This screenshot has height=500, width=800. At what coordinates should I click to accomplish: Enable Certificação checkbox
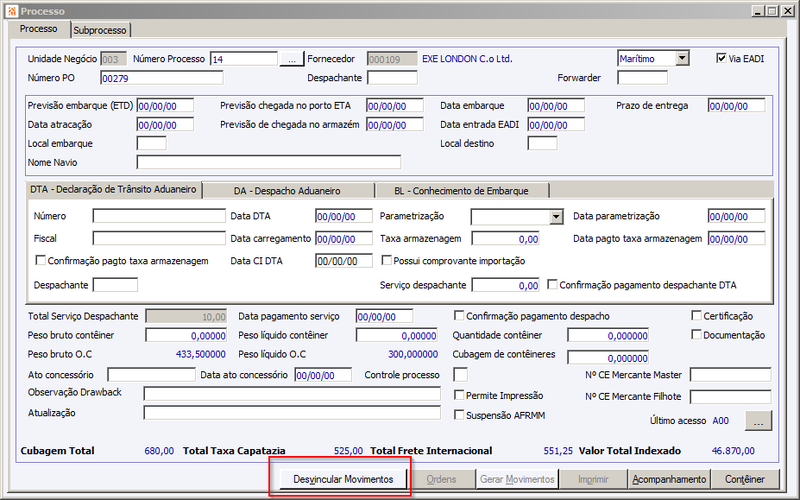pos(696,315)
